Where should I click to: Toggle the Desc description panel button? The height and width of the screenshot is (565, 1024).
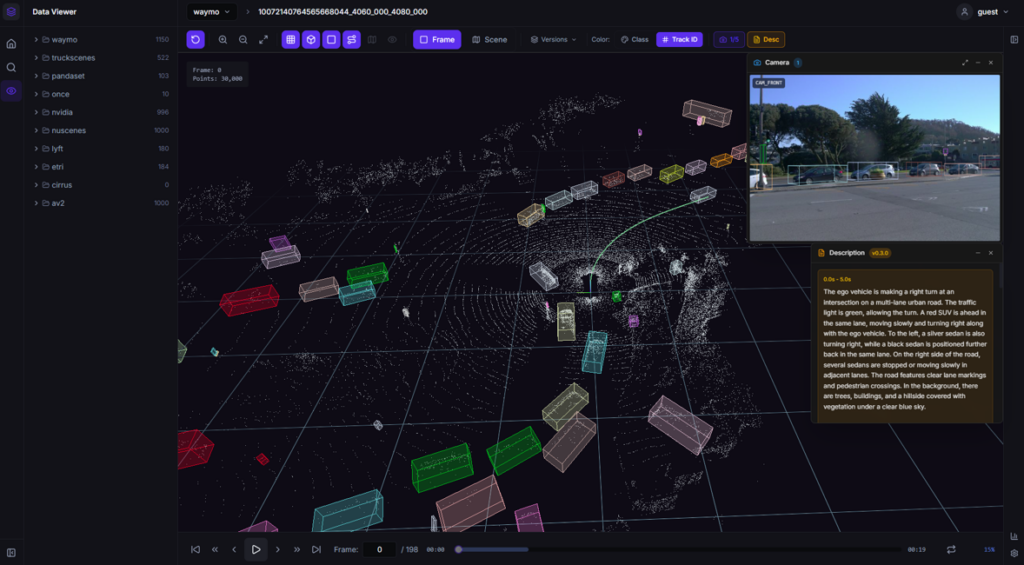pos(765,40)
